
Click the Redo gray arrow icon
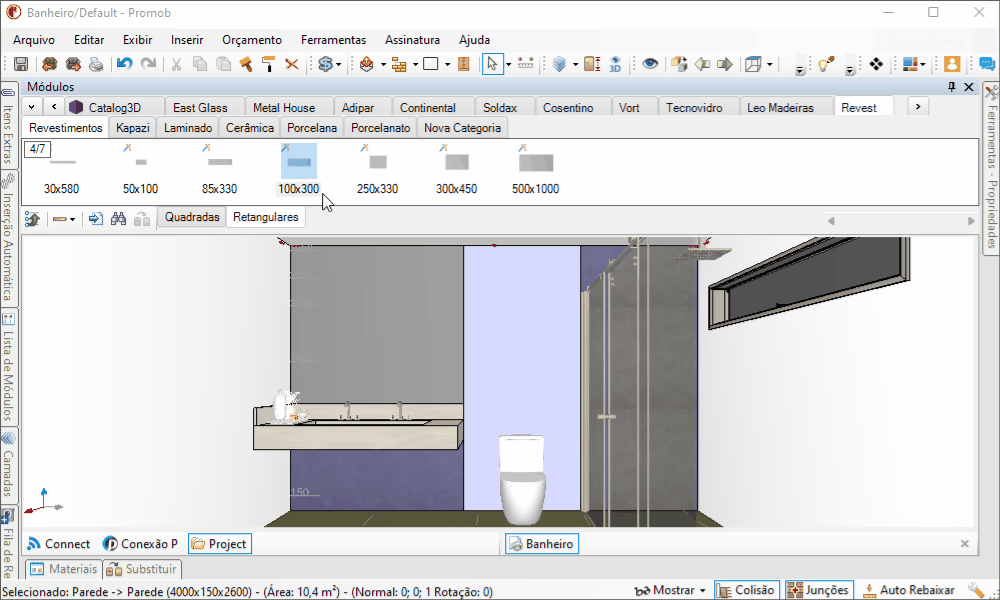148,64
